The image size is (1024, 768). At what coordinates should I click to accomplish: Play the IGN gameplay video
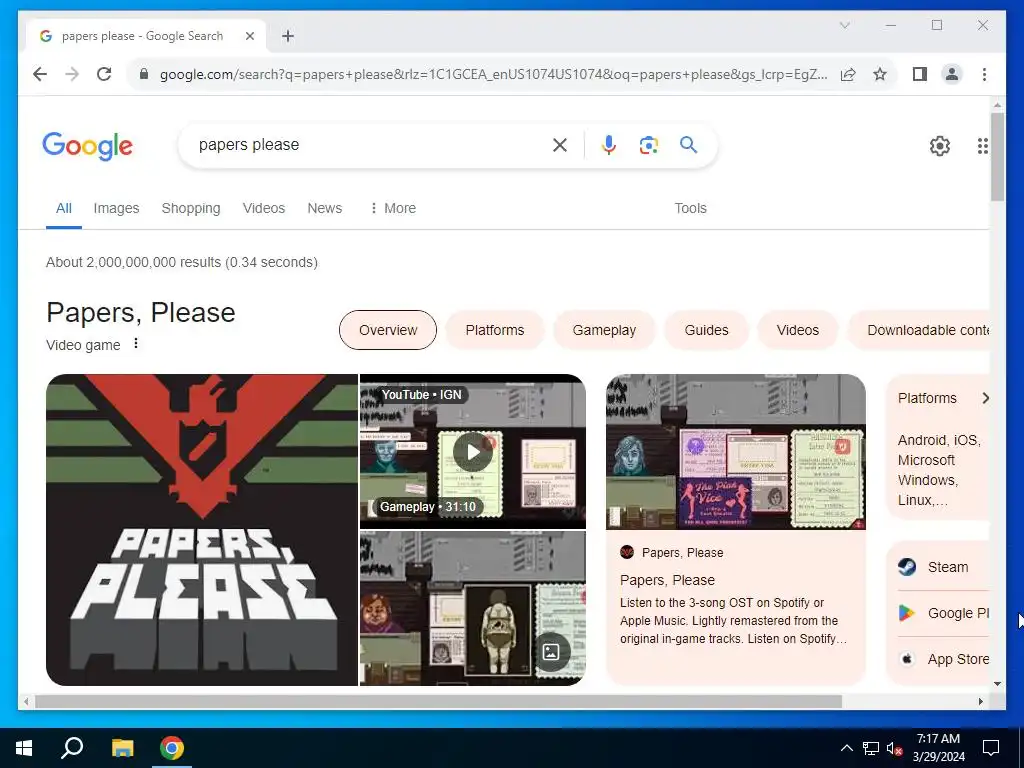pos(473,452)
